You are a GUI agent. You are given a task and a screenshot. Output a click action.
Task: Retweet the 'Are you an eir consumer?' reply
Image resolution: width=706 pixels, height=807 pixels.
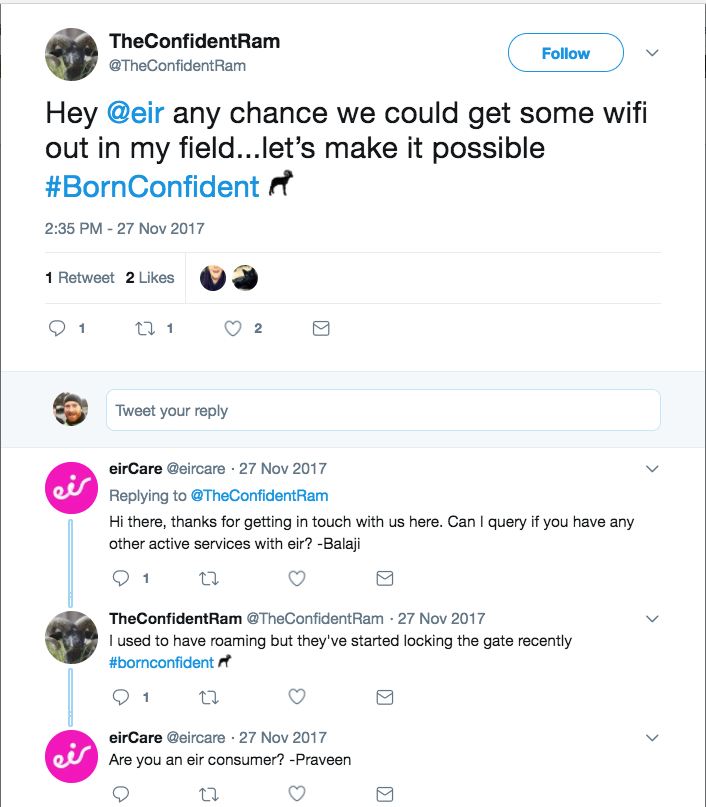[x=209, y=795]
